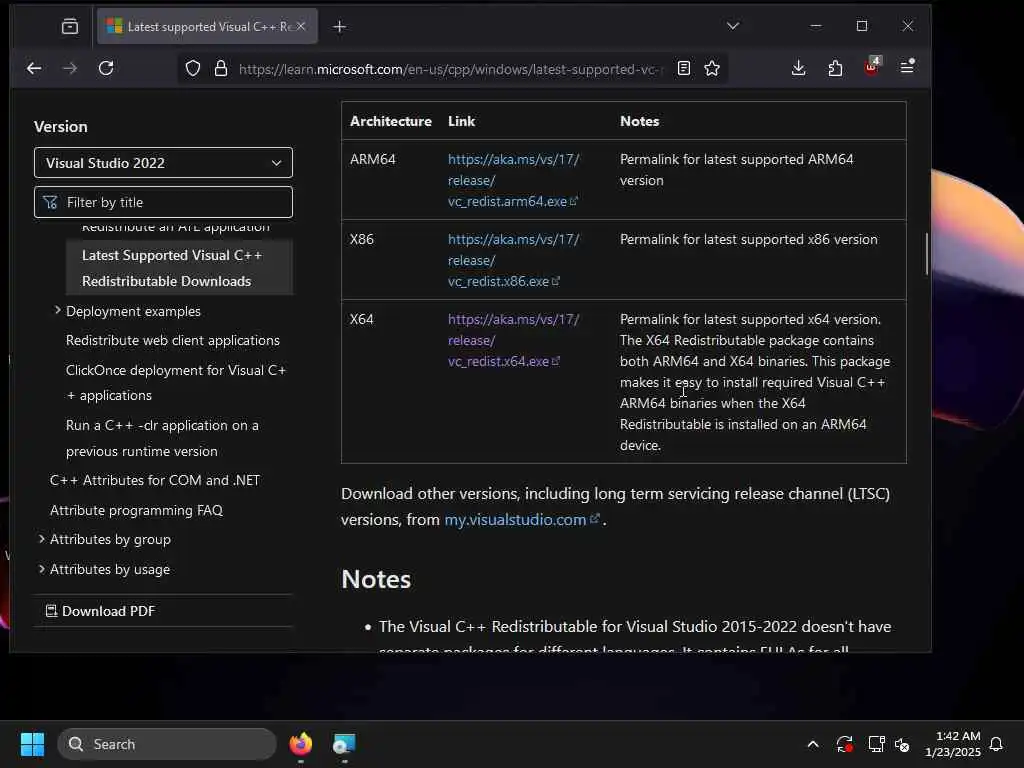Open the Firefox application menu
Viewport: 1024px width, 768px height.
pyautogui.click(x=908, y=67)
